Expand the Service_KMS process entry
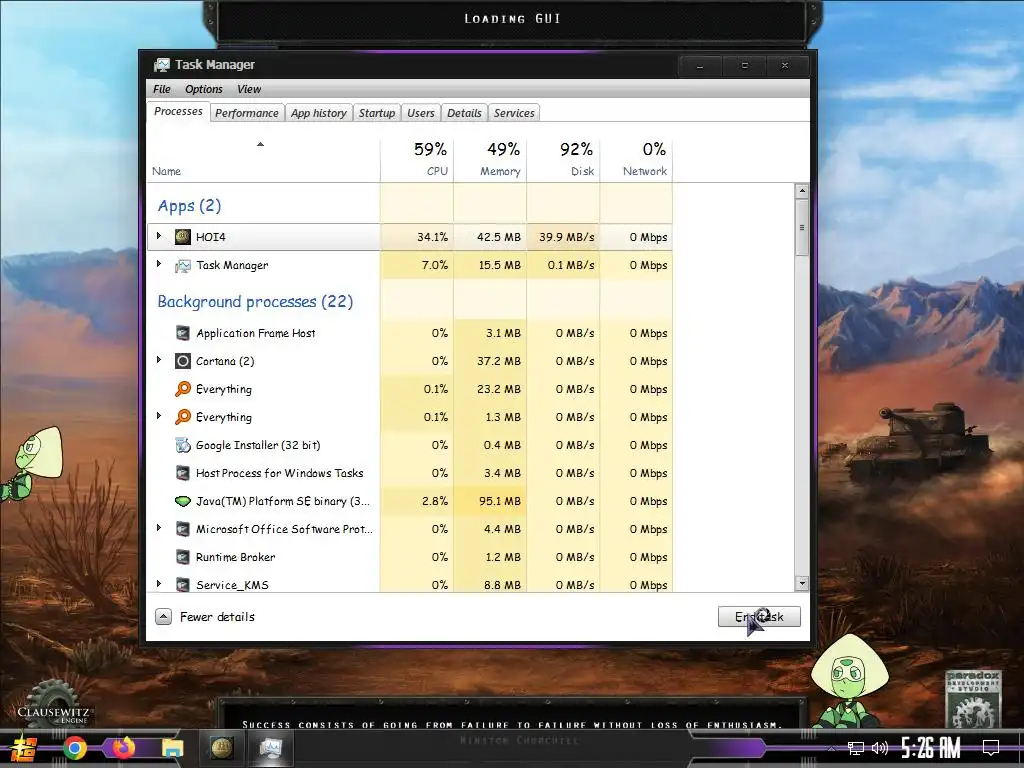This screenshot has height=768, width=1024. point(159,584)
